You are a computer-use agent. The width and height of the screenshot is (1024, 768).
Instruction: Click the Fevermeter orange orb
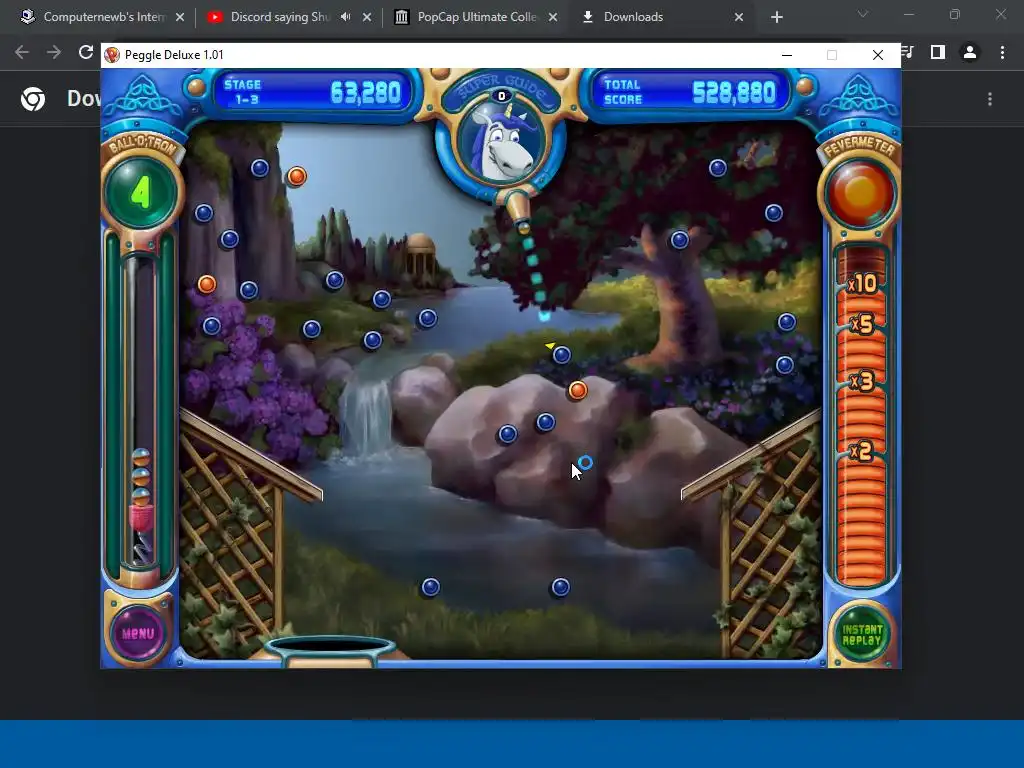(x=860, y=193)
